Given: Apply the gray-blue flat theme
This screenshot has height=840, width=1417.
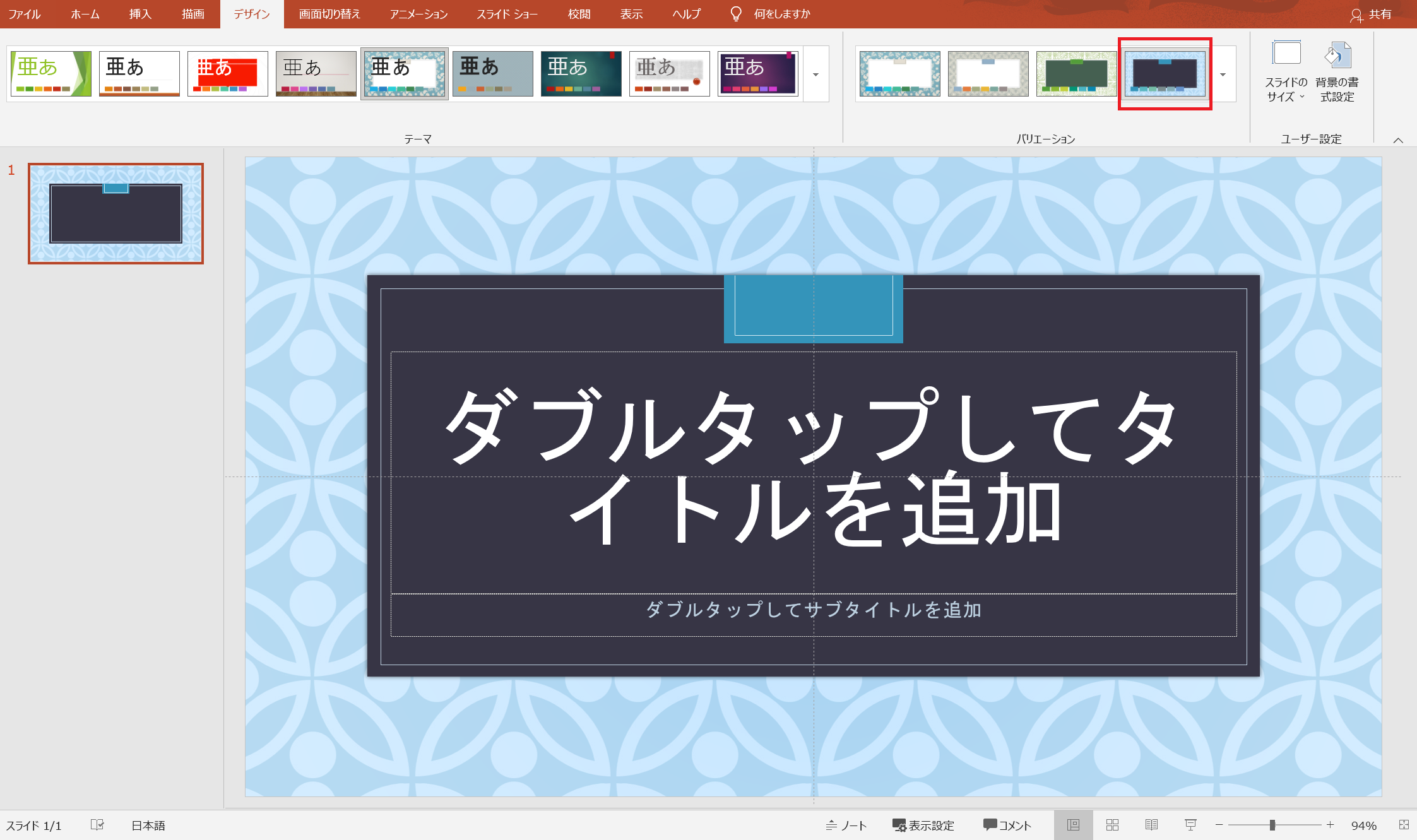Looking at the screenshot, I should [493, 74].
